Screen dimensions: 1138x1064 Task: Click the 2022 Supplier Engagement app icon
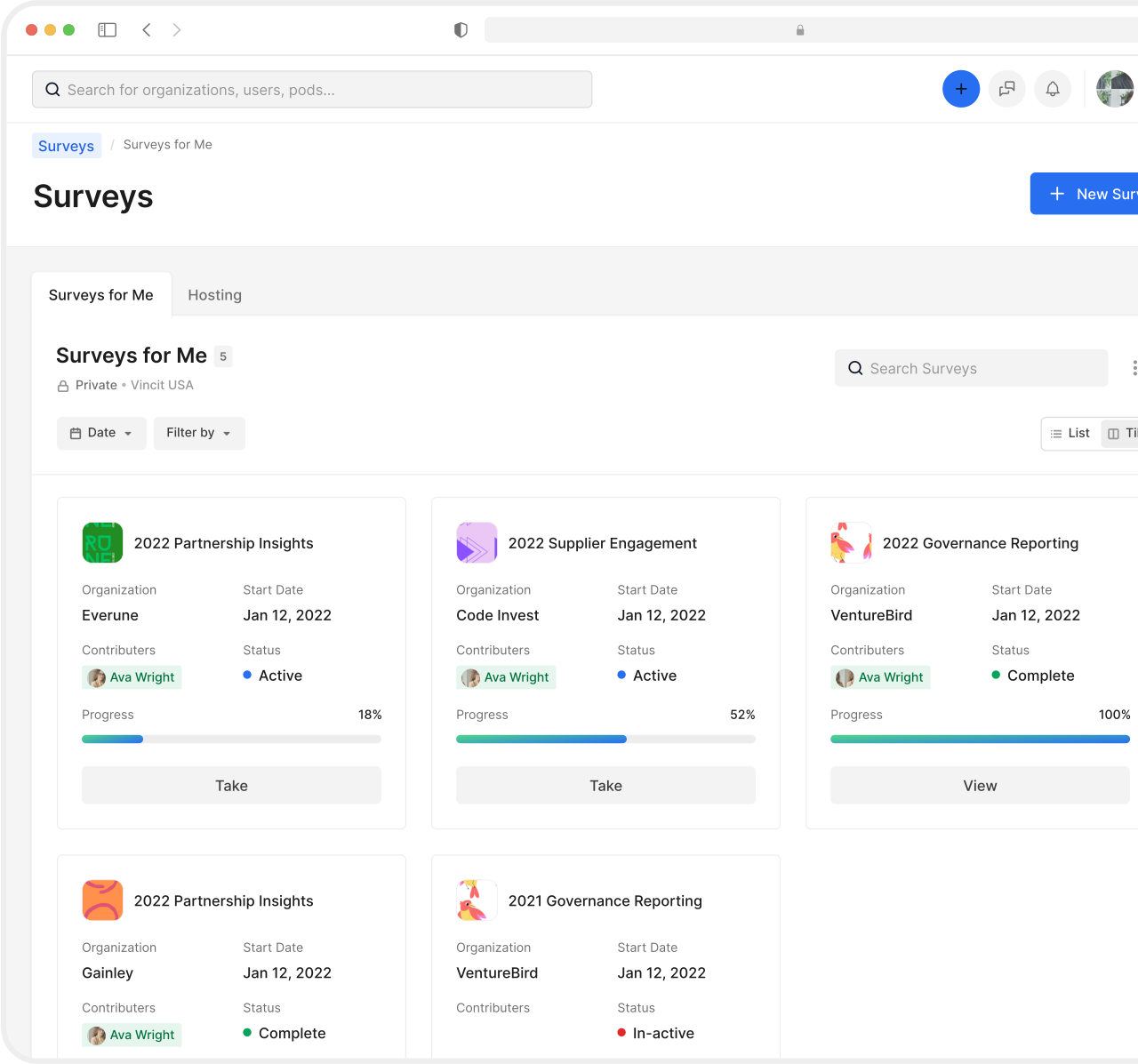[x=477, y=542]
